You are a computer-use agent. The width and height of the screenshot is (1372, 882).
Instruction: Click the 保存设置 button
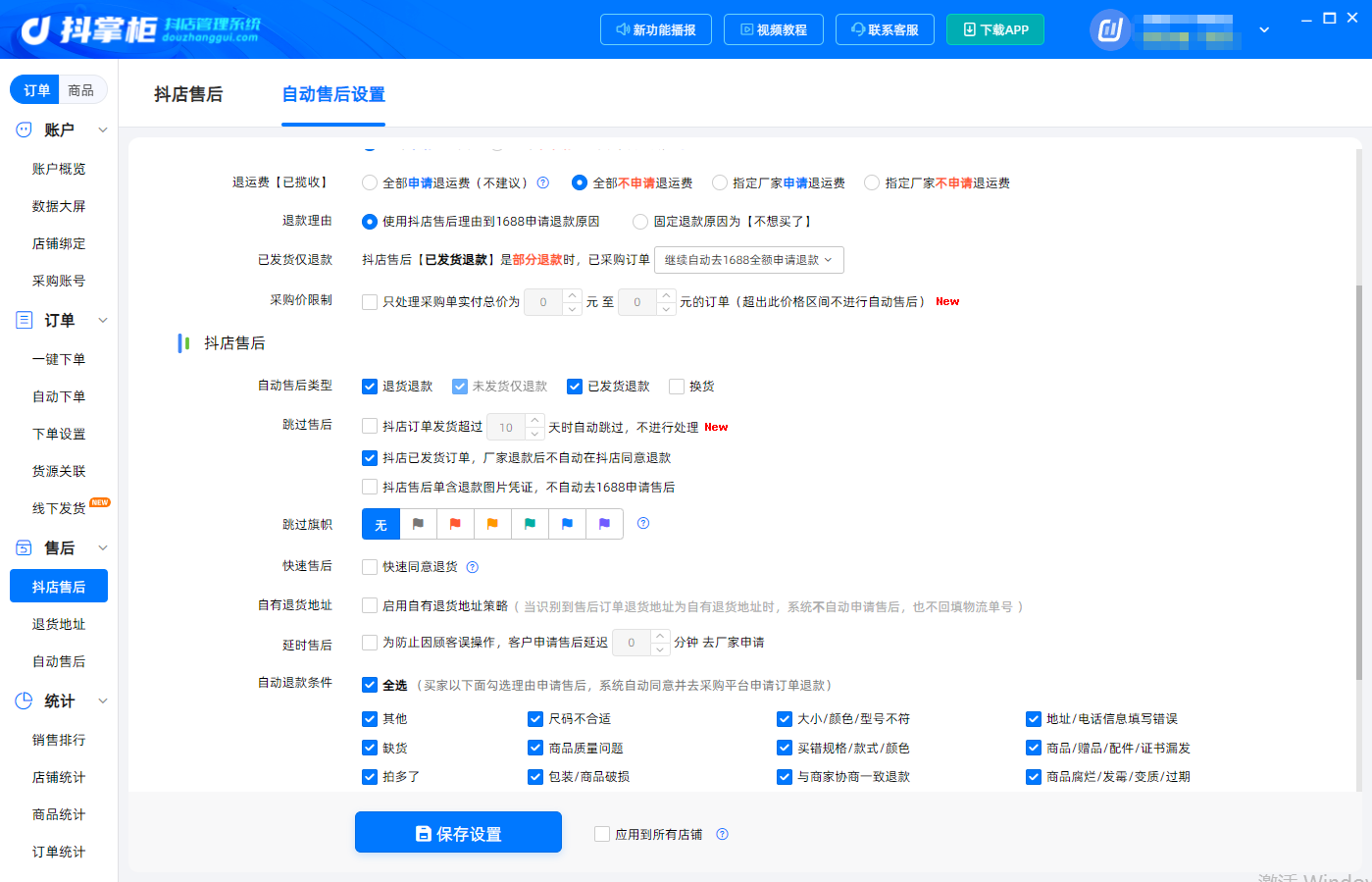pos(458,833)
